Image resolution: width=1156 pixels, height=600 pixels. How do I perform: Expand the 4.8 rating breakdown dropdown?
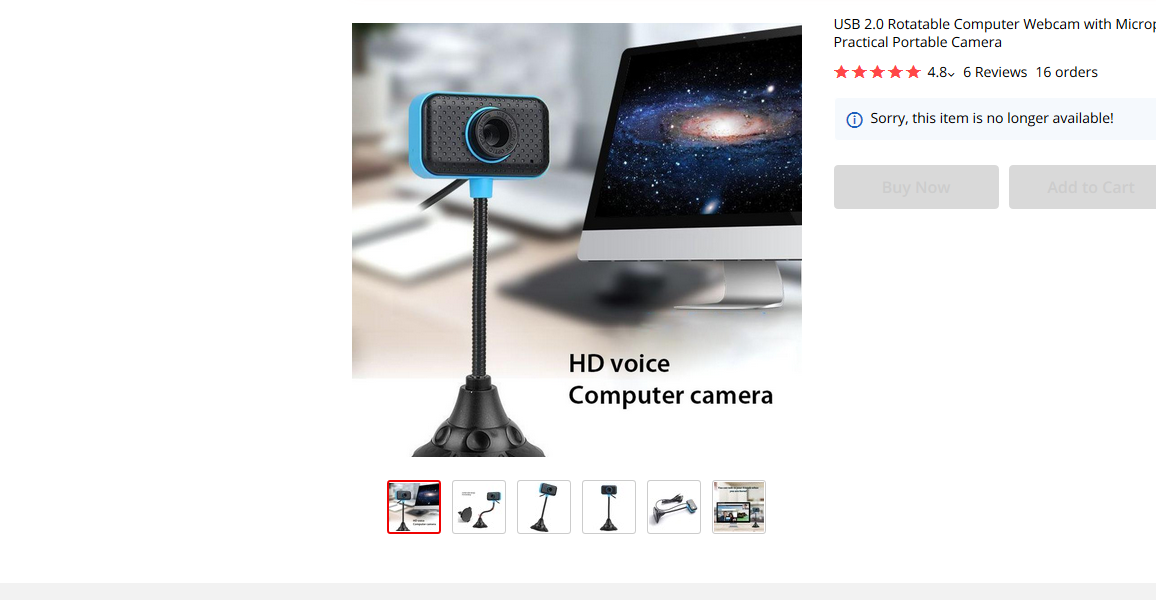(x=941, y=72)
